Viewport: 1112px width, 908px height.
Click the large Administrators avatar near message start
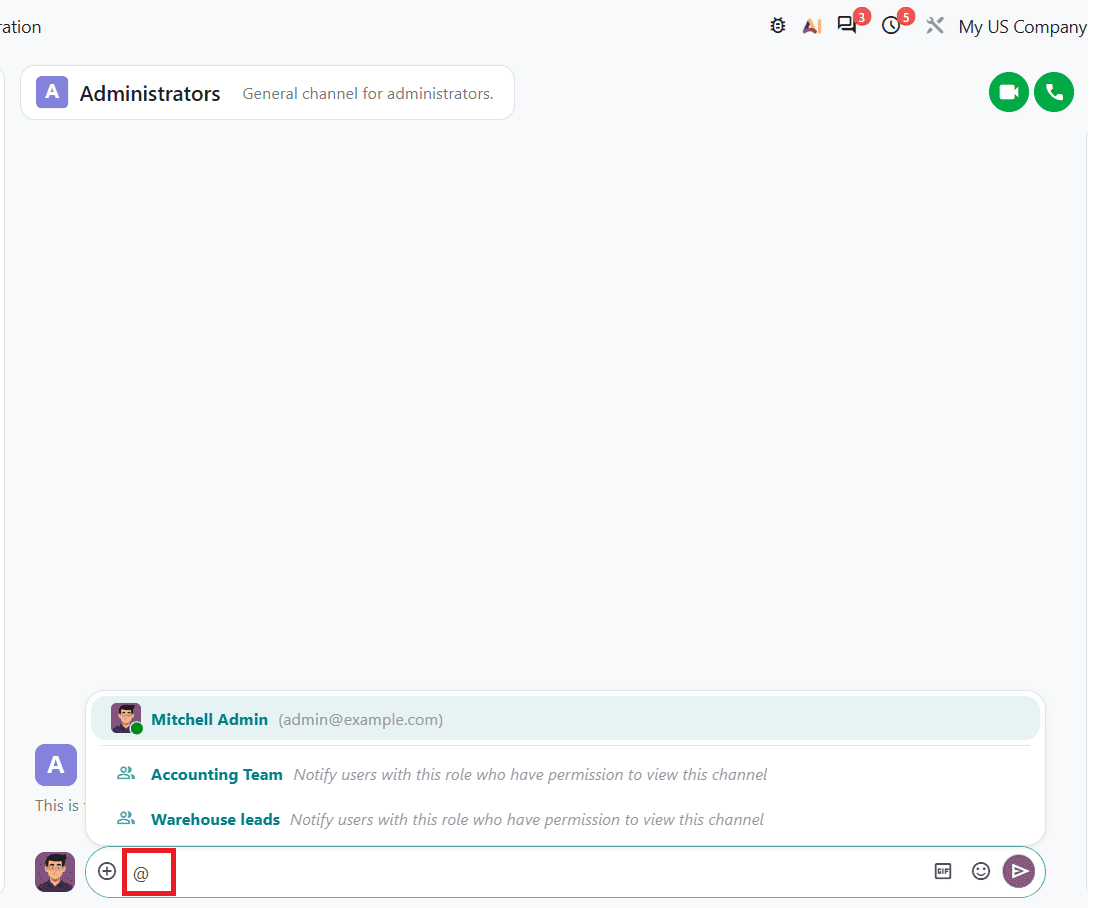click(x=56, y=765)
